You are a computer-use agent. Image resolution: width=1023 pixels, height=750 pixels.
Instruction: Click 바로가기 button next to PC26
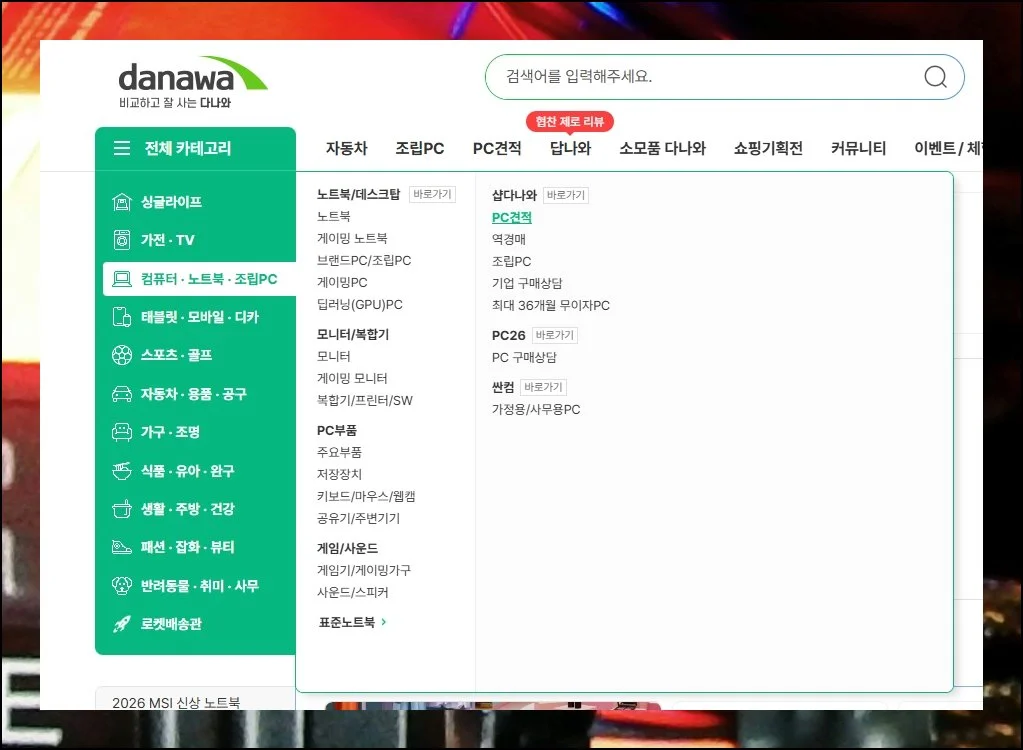pyautogui.click(x=554, y=335)
